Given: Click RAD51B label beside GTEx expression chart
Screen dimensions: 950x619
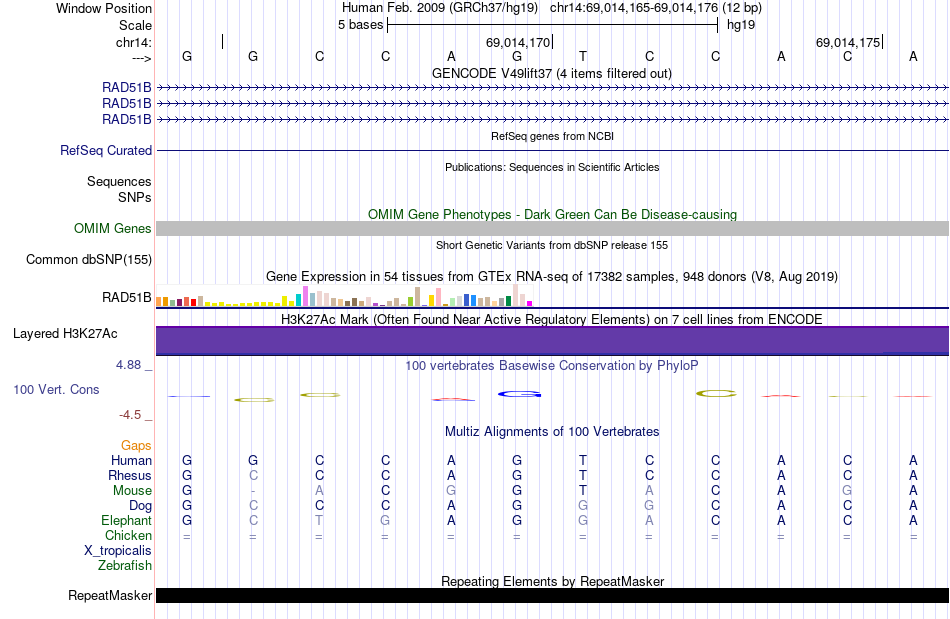Looking at the screenshot, I should pyautogui.click(x=127, y=297).
